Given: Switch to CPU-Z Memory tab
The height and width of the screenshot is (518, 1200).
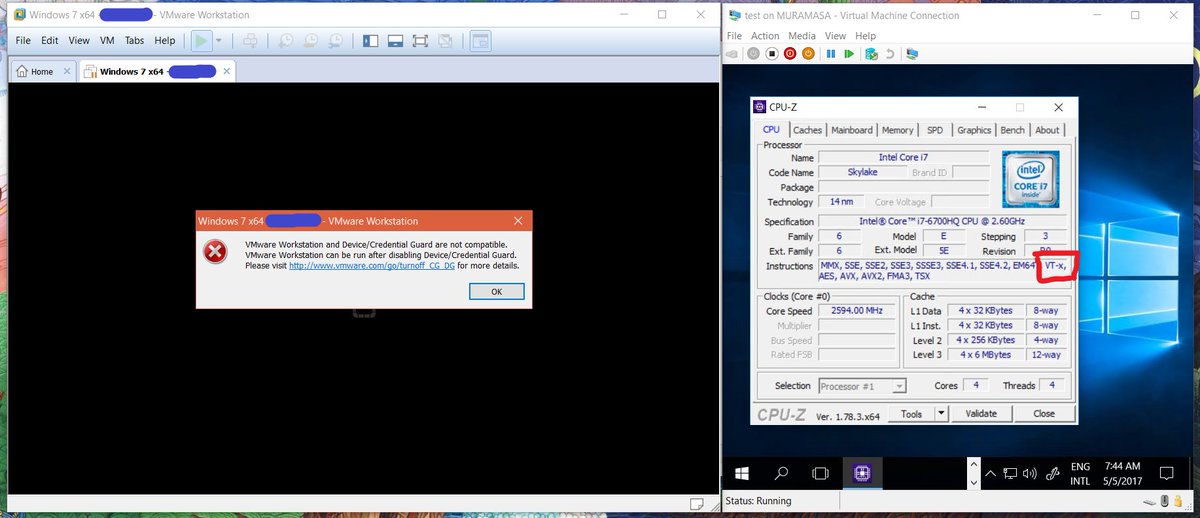Looking at the screenshot, I should click(x=897, y=130).
